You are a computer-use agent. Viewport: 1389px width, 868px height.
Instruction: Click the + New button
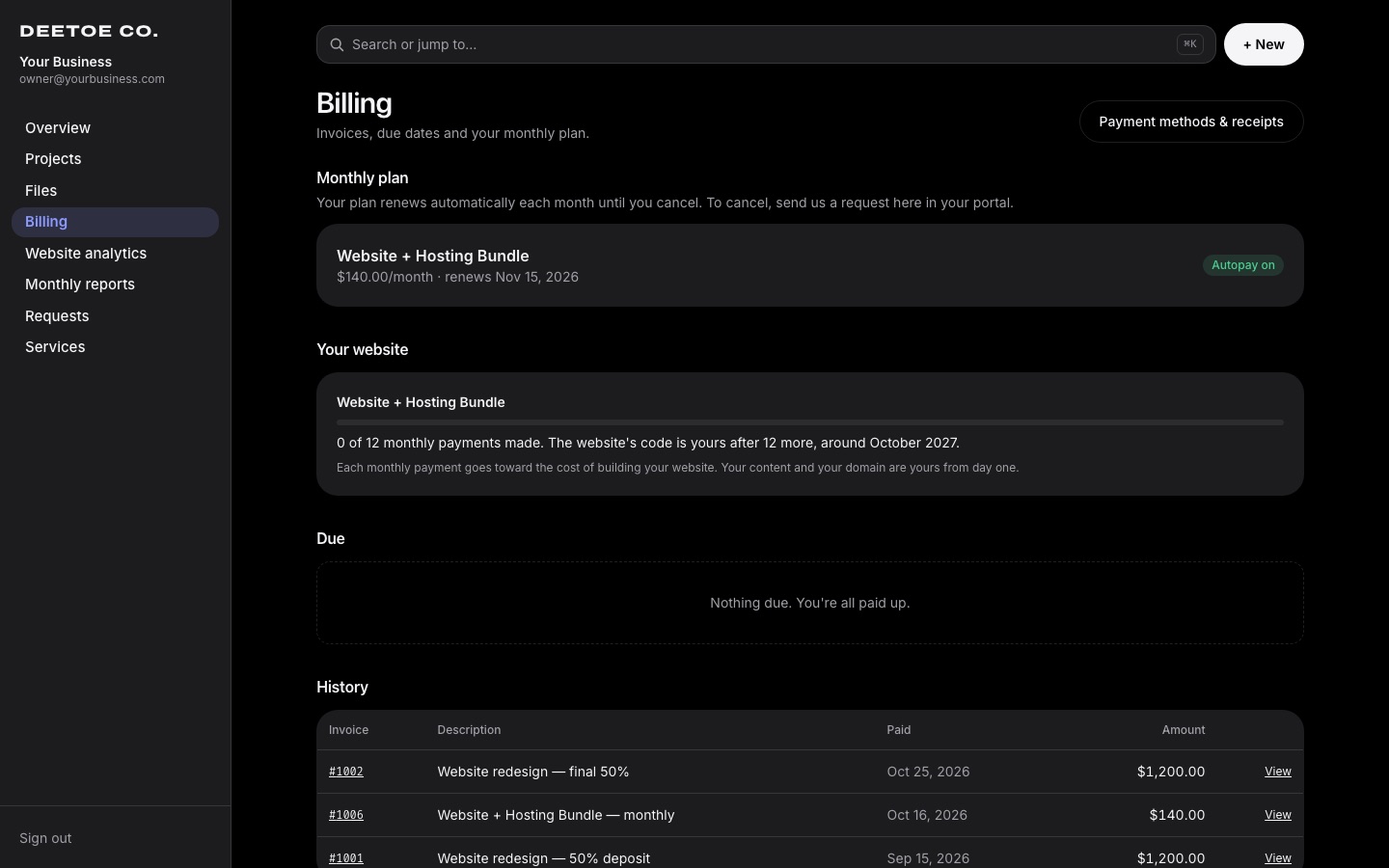coord(1264,44)
